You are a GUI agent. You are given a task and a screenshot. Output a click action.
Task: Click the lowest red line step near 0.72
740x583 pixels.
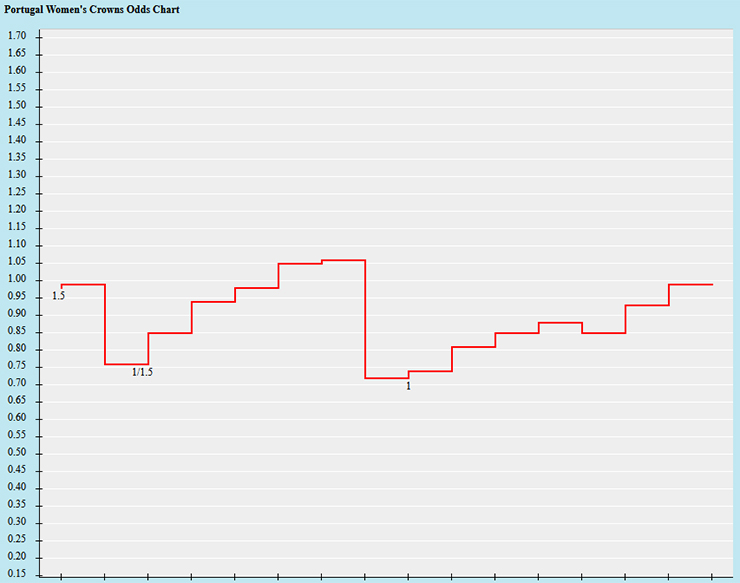387,378
